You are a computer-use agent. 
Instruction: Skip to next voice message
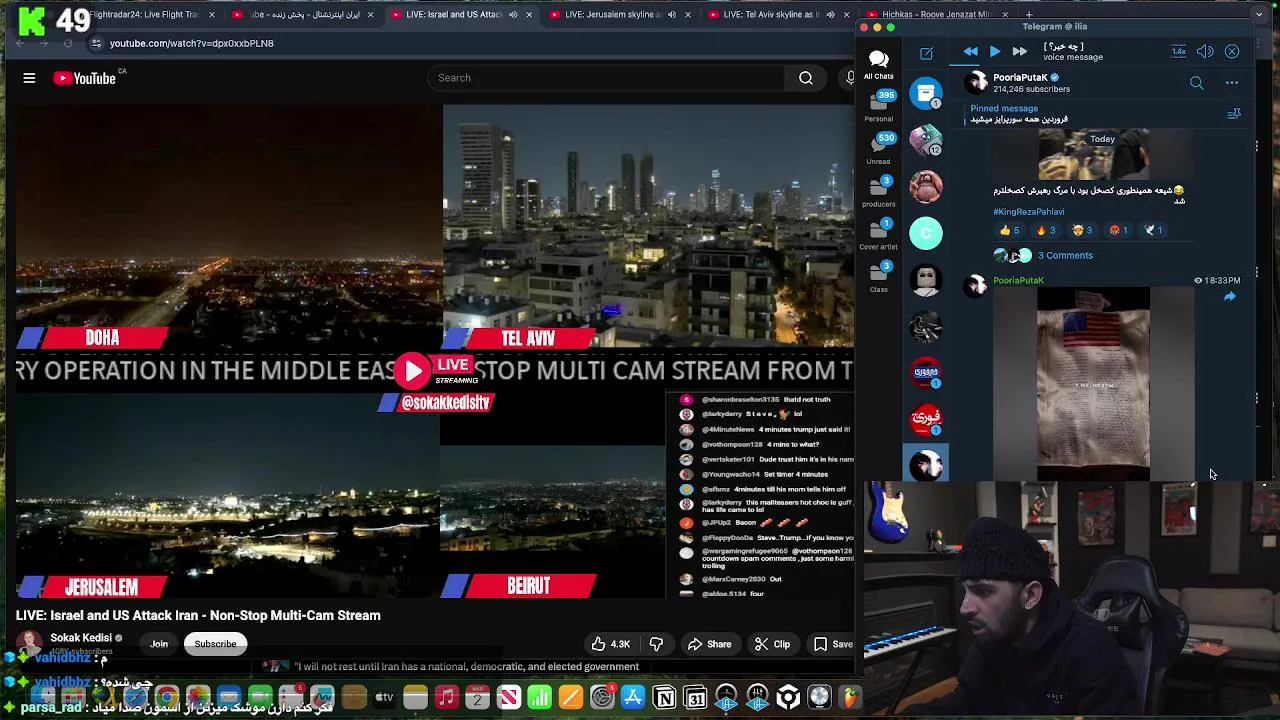tap(1019, 51)
